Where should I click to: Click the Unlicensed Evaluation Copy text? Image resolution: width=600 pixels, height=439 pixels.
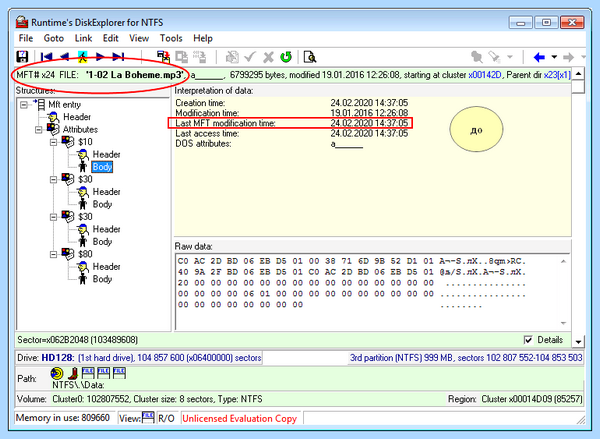[x=240, y=418]
